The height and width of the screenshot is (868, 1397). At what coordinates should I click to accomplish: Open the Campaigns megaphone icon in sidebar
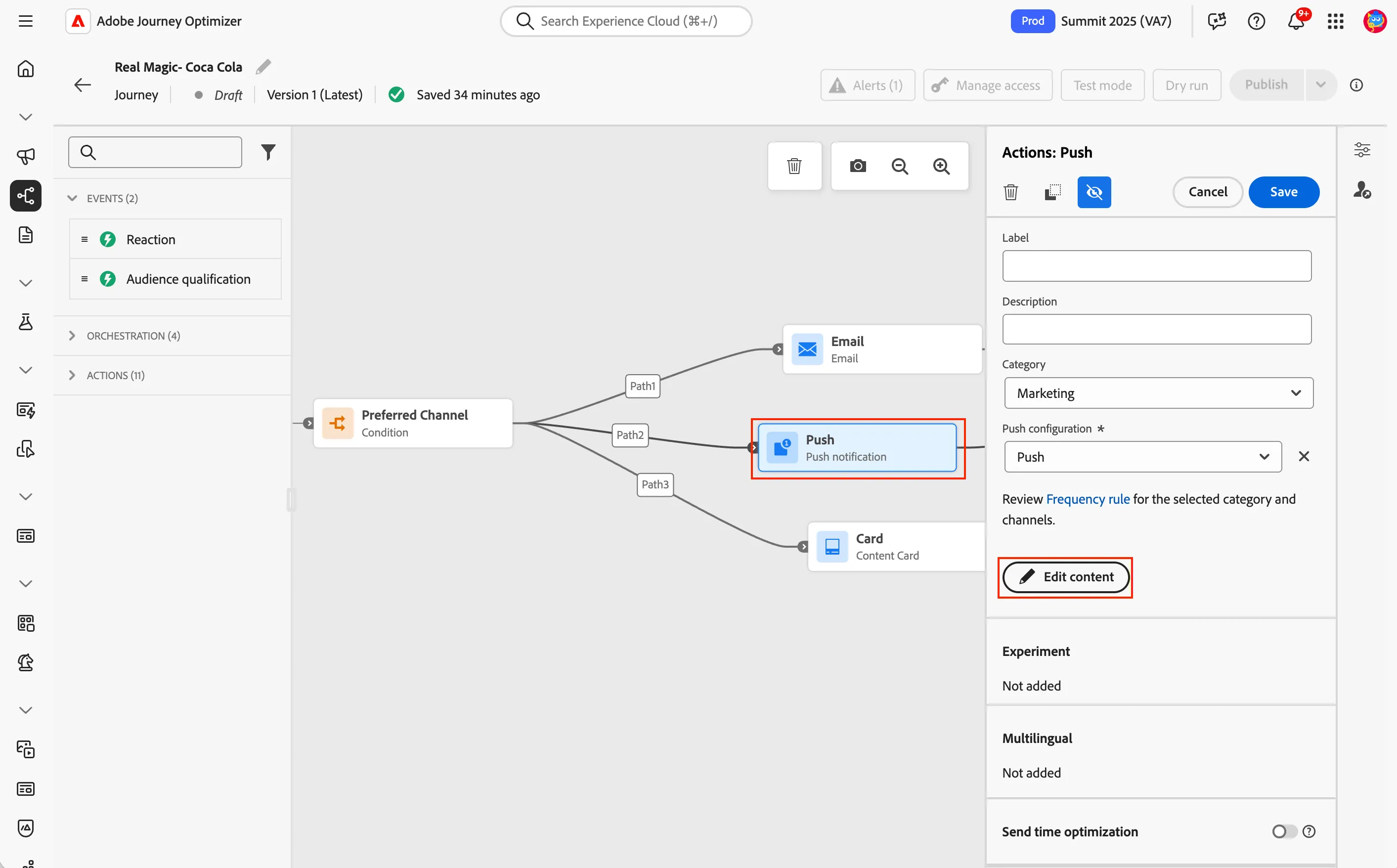(25, 156)
